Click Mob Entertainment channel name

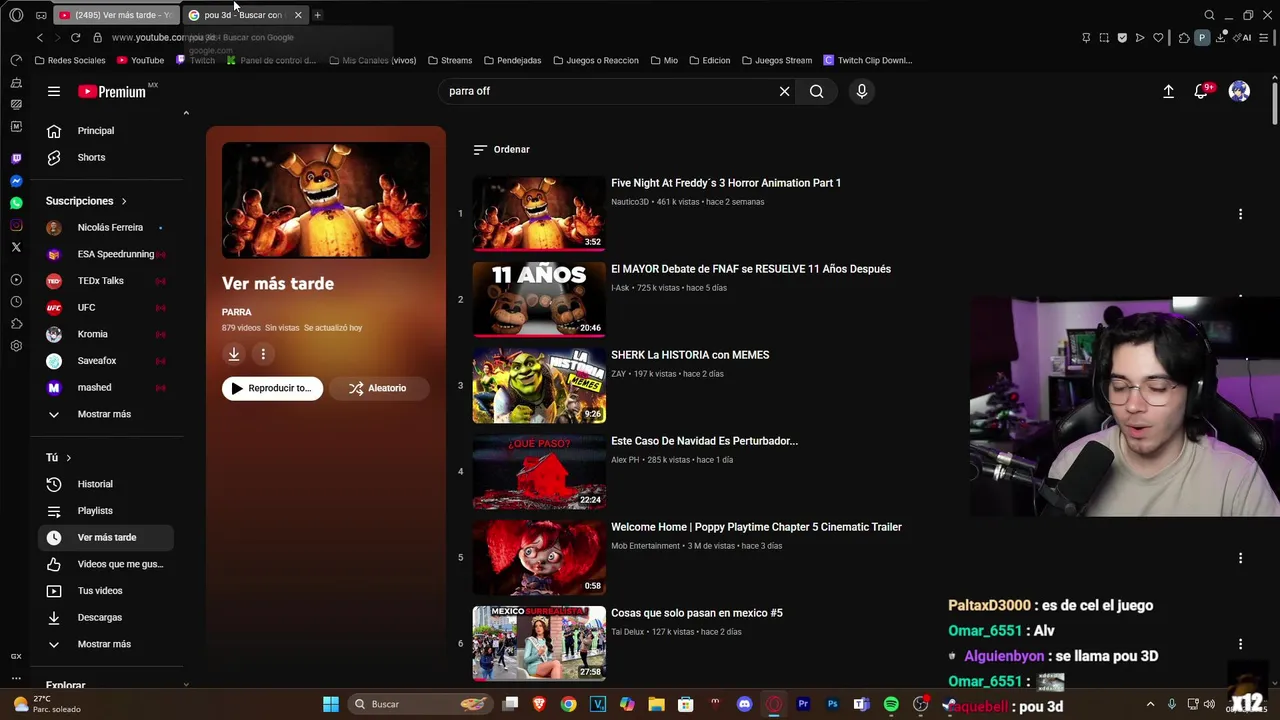coord(645,546)
